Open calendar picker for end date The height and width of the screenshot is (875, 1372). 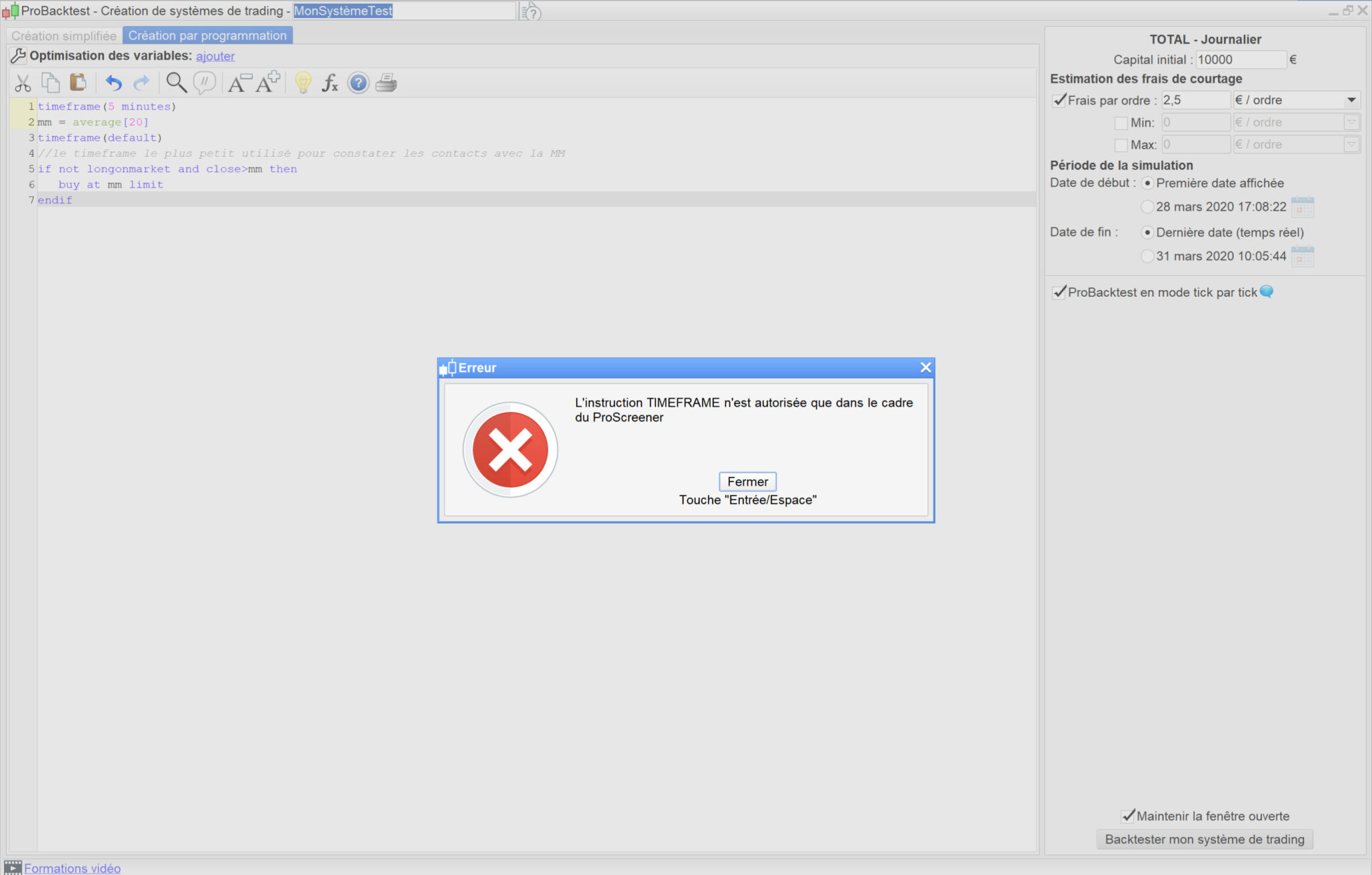pos(1302,256)
